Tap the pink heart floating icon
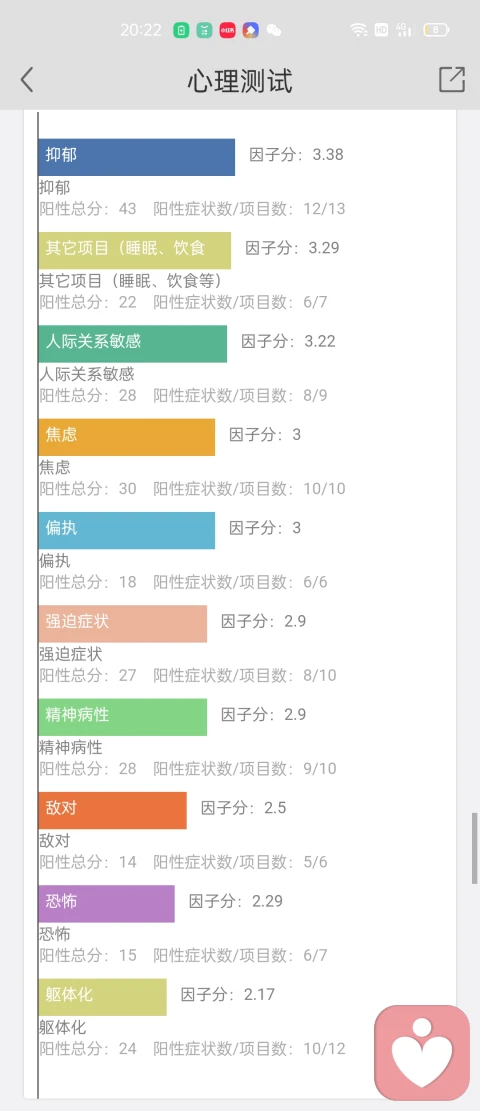Image resolution: width=480 pixels, height=1111 pixels. (x=422, y=1052)
